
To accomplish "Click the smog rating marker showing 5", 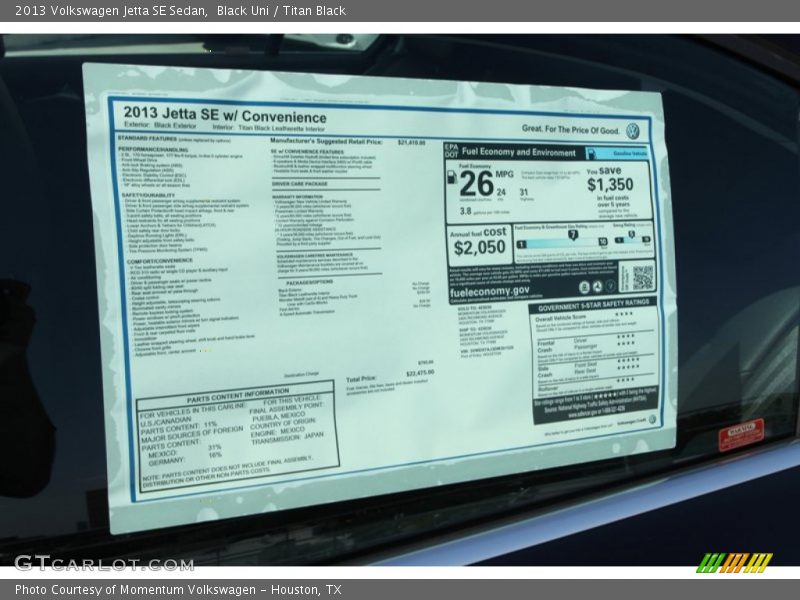I will 632,235.
